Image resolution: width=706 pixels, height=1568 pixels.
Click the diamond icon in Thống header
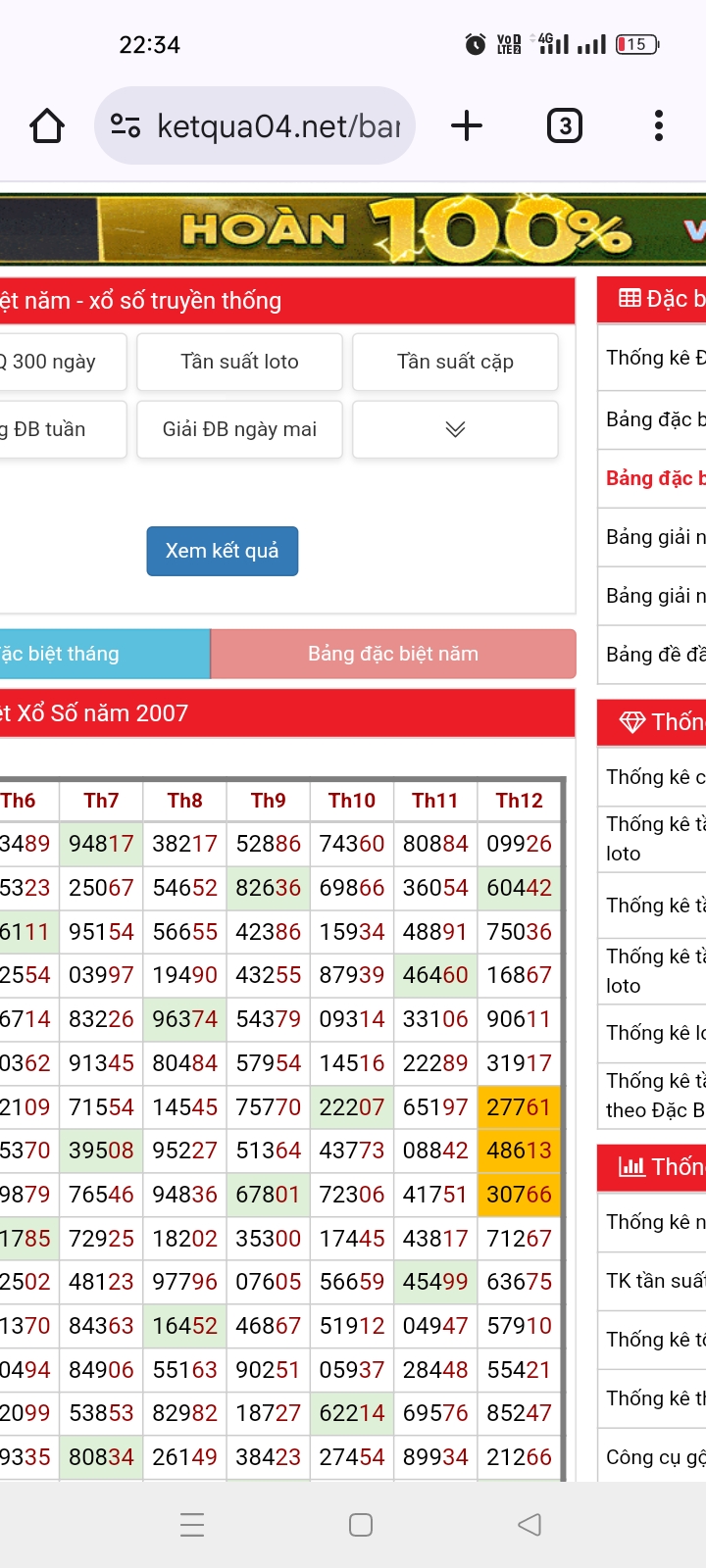(x=631, y=722)
